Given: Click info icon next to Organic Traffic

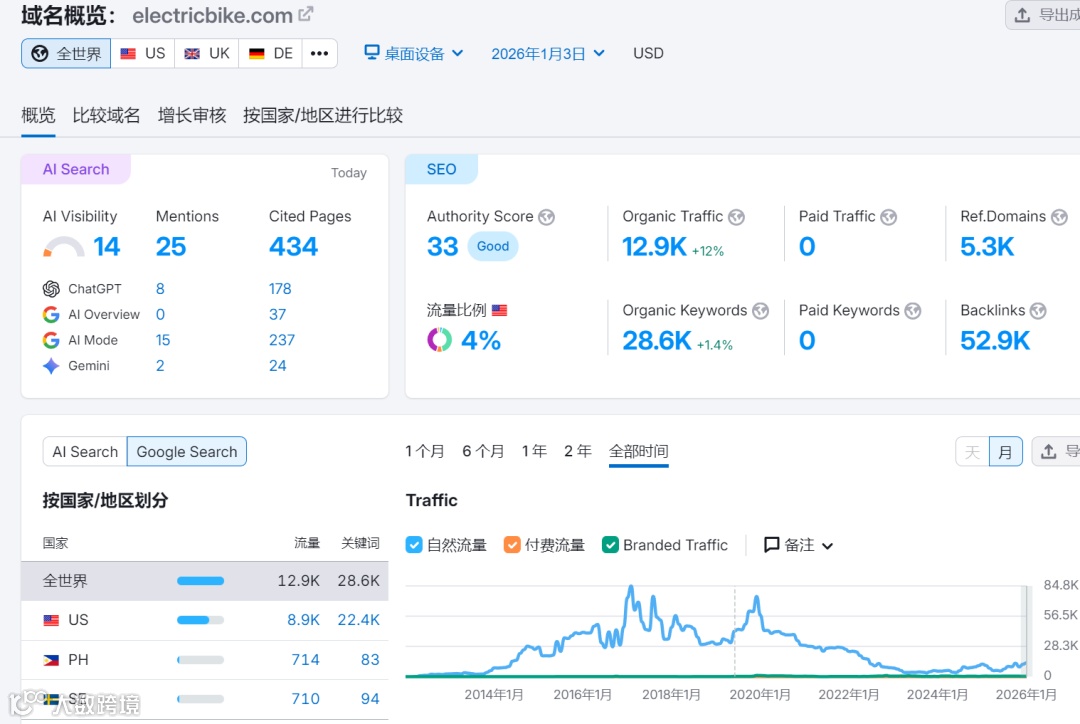Looking at the screenshot, I should [x=736, y=217].
